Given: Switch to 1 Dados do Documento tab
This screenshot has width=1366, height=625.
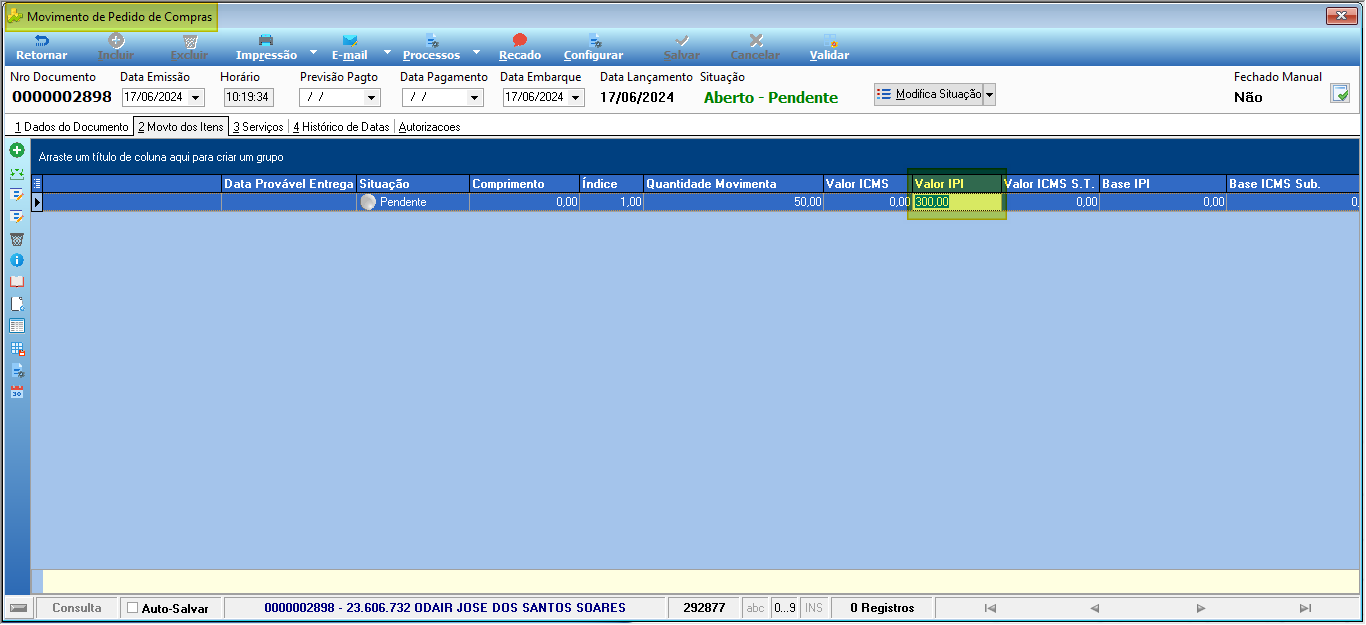Looking at the screenshot, I should (71, 127).
